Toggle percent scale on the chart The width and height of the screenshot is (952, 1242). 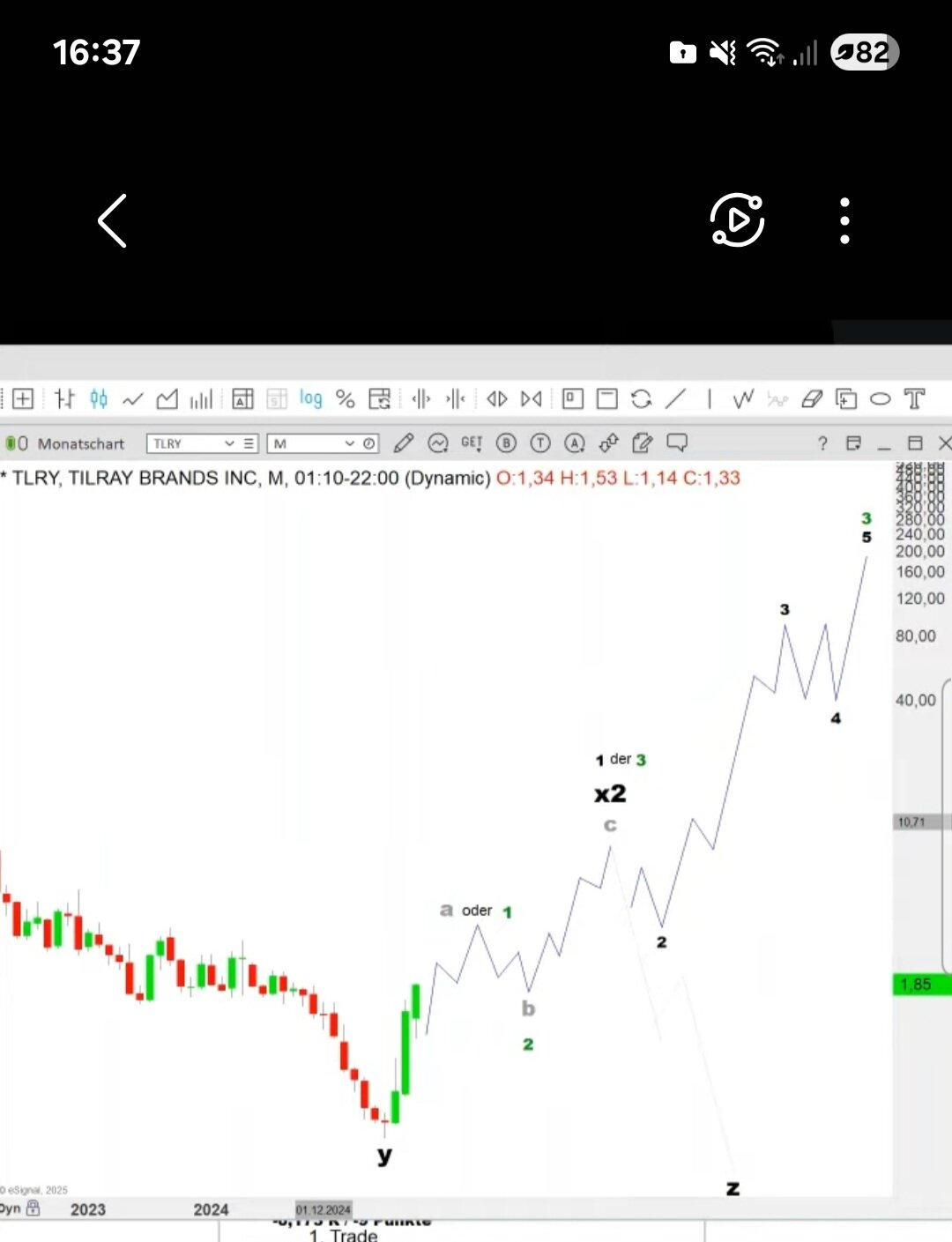pyautogui.click(x=346, y=399)
